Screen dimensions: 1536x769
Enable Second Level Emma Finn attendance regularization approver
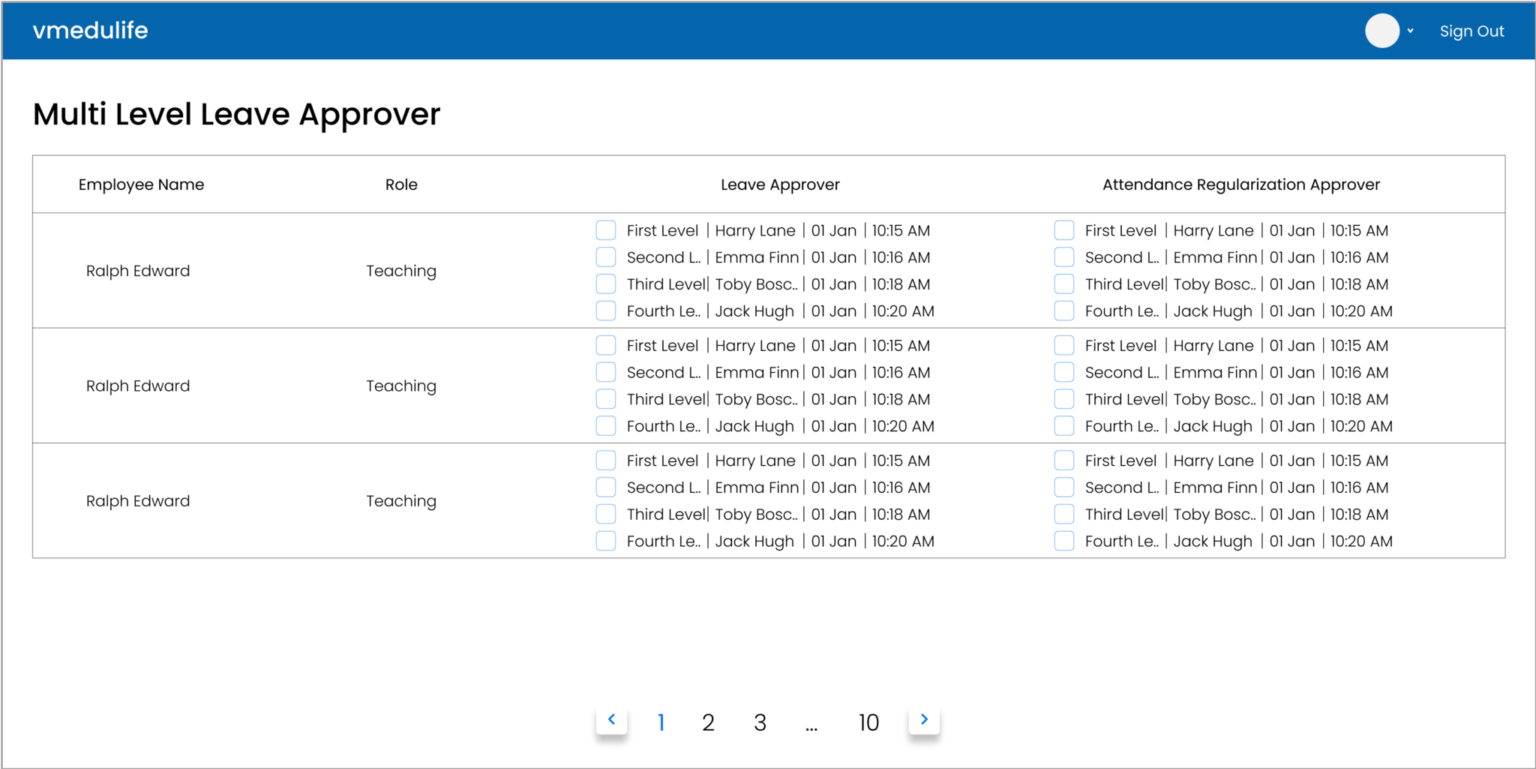(x=1064, y=256)
